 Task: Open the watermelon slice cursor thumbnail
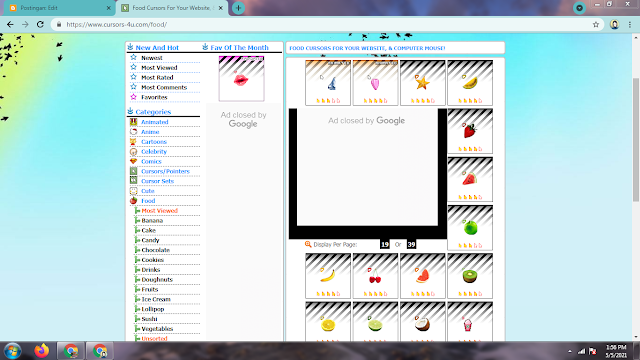coord(470,179)
